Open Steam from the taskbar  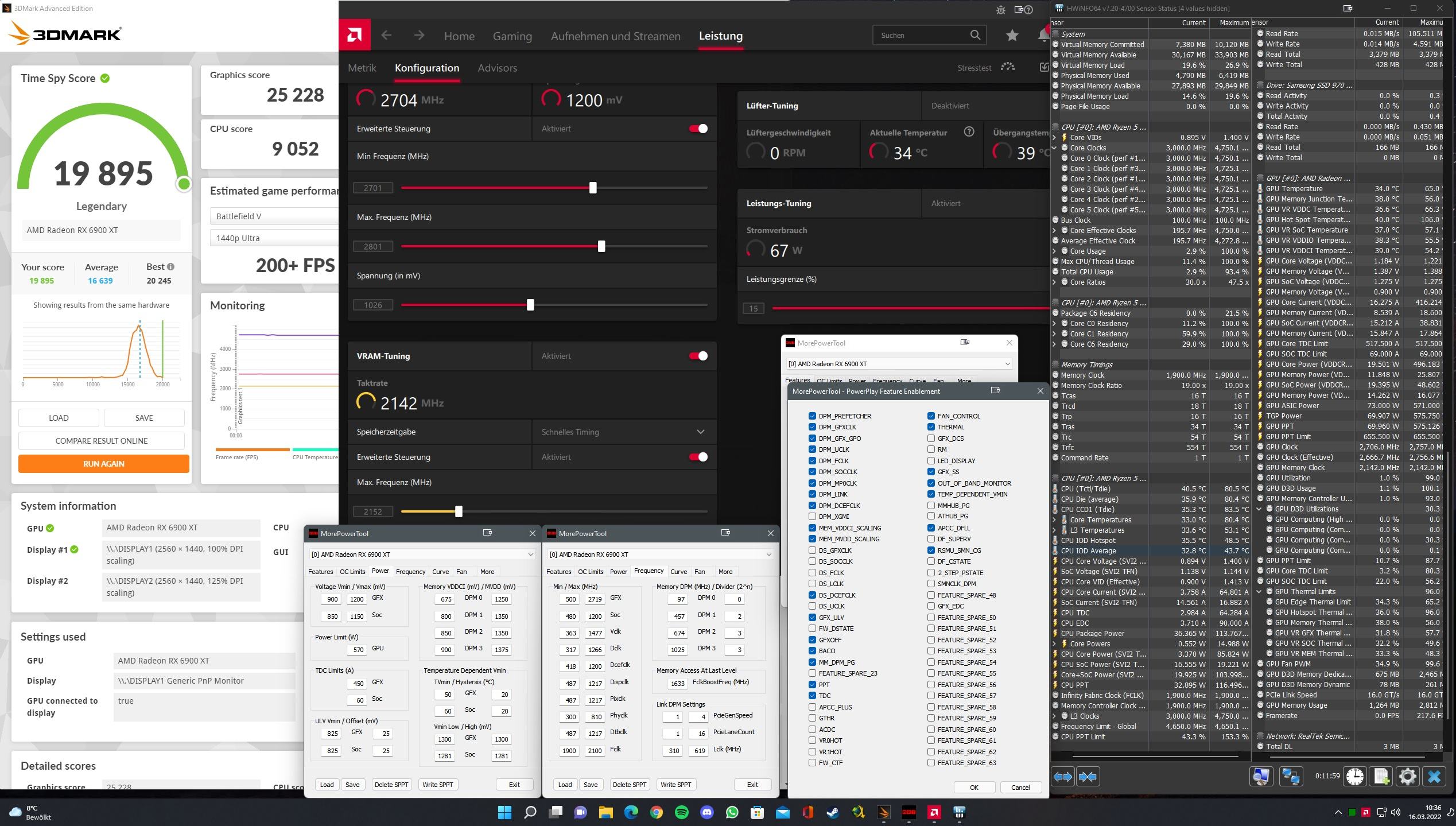833,812
